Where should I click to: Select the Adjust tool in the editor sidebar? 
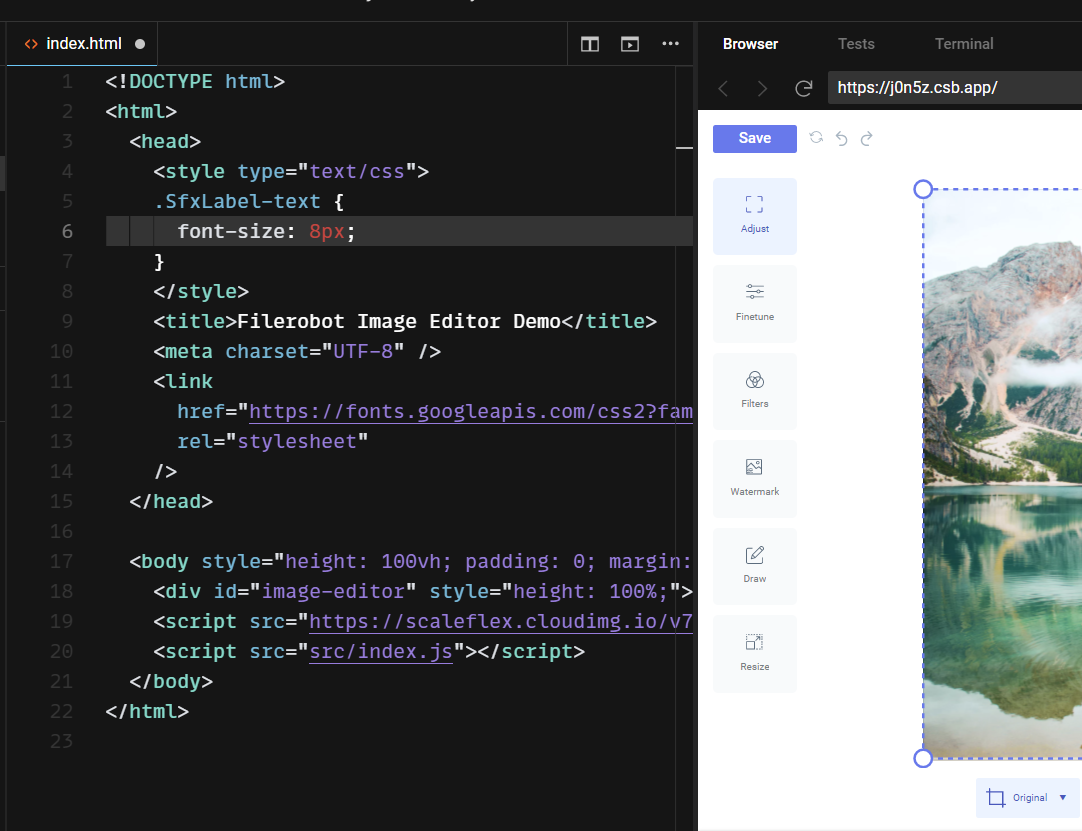click(x=754, y=215)
